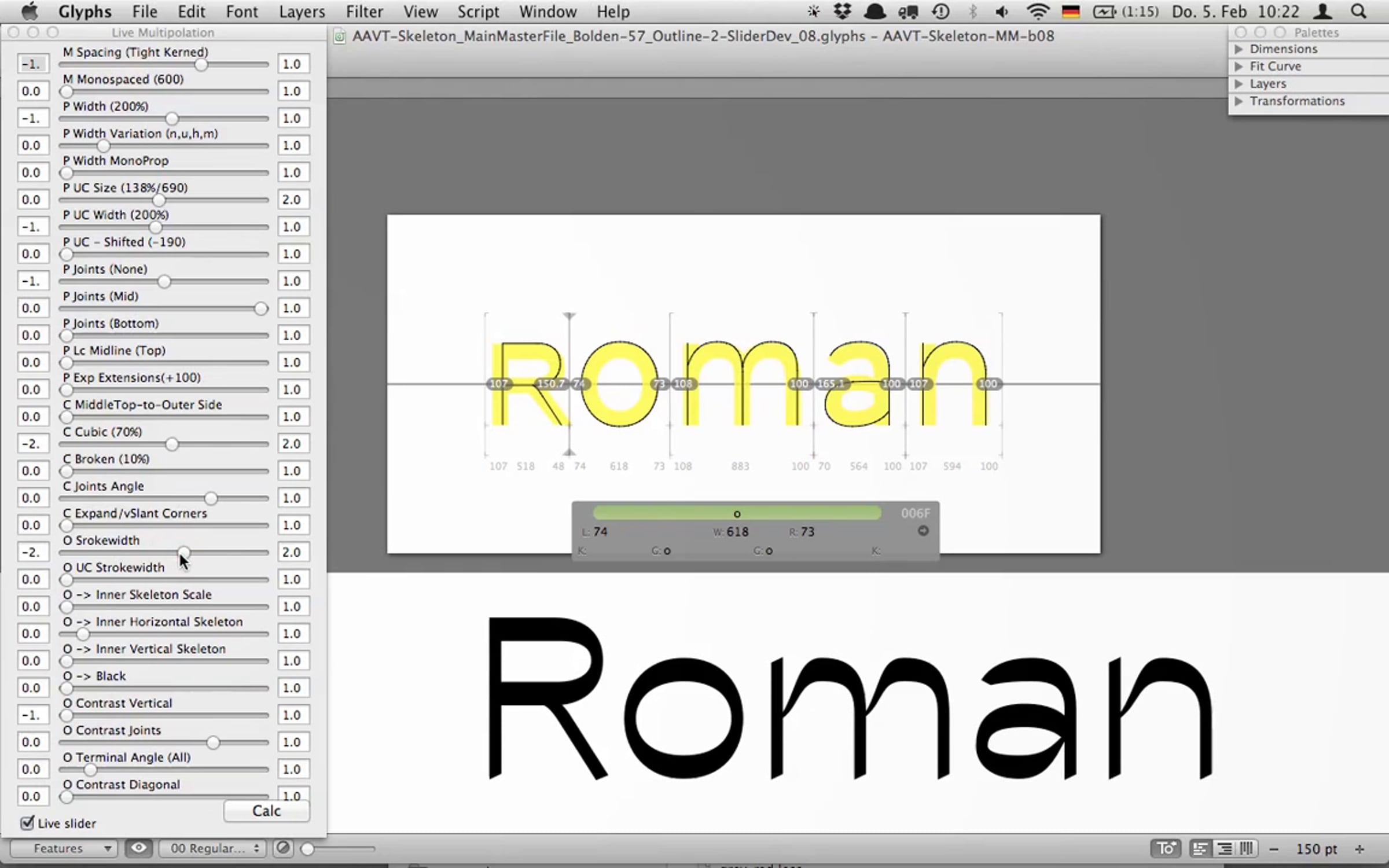Screen dimensions: 1389x868
Task: Click the M Spacing (Tight Kerned) slider handle
Action: pyautogui.click(x=201, y=64)
